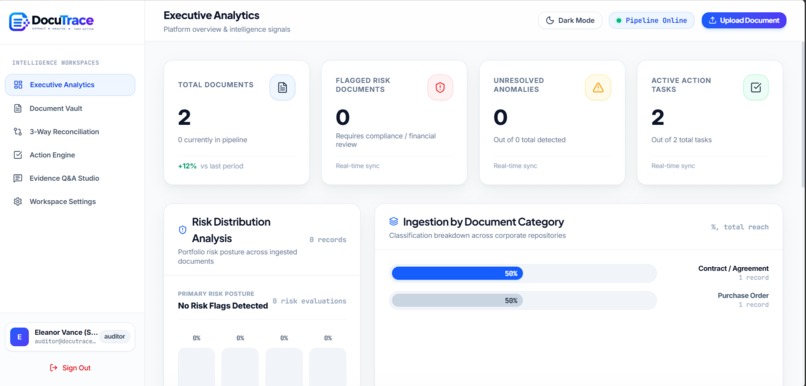
Task: Click the Sign Out link
Action: click(x=70, y=367)
